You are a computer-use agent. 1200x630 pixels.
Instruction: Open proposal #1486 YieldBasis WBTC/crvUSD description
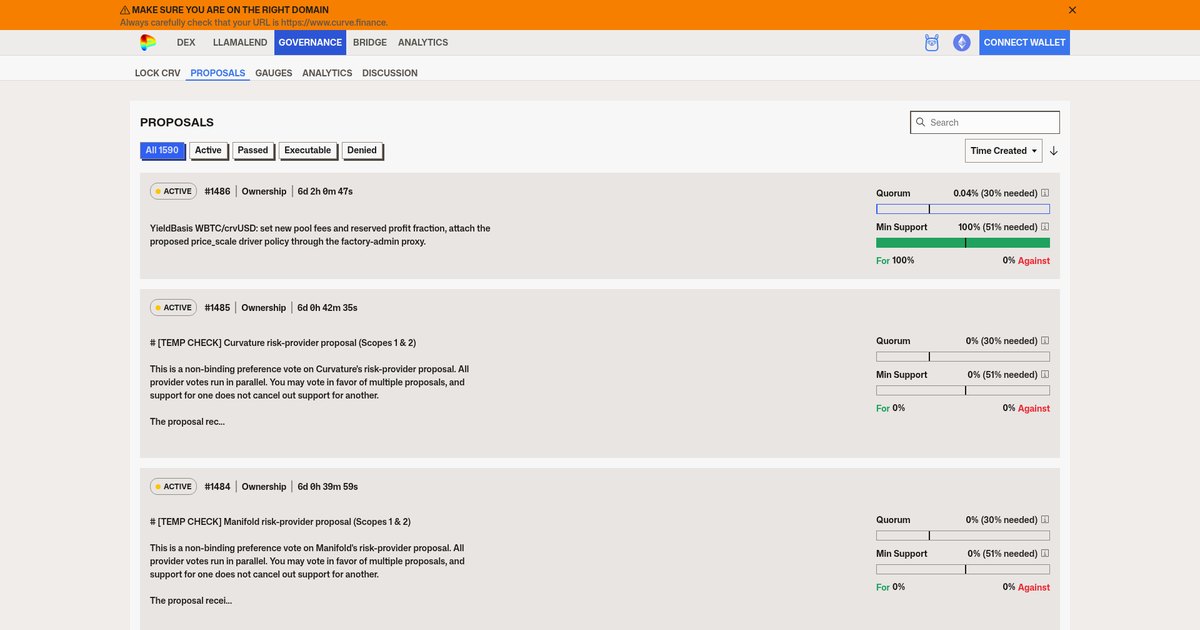pos(320,235)
